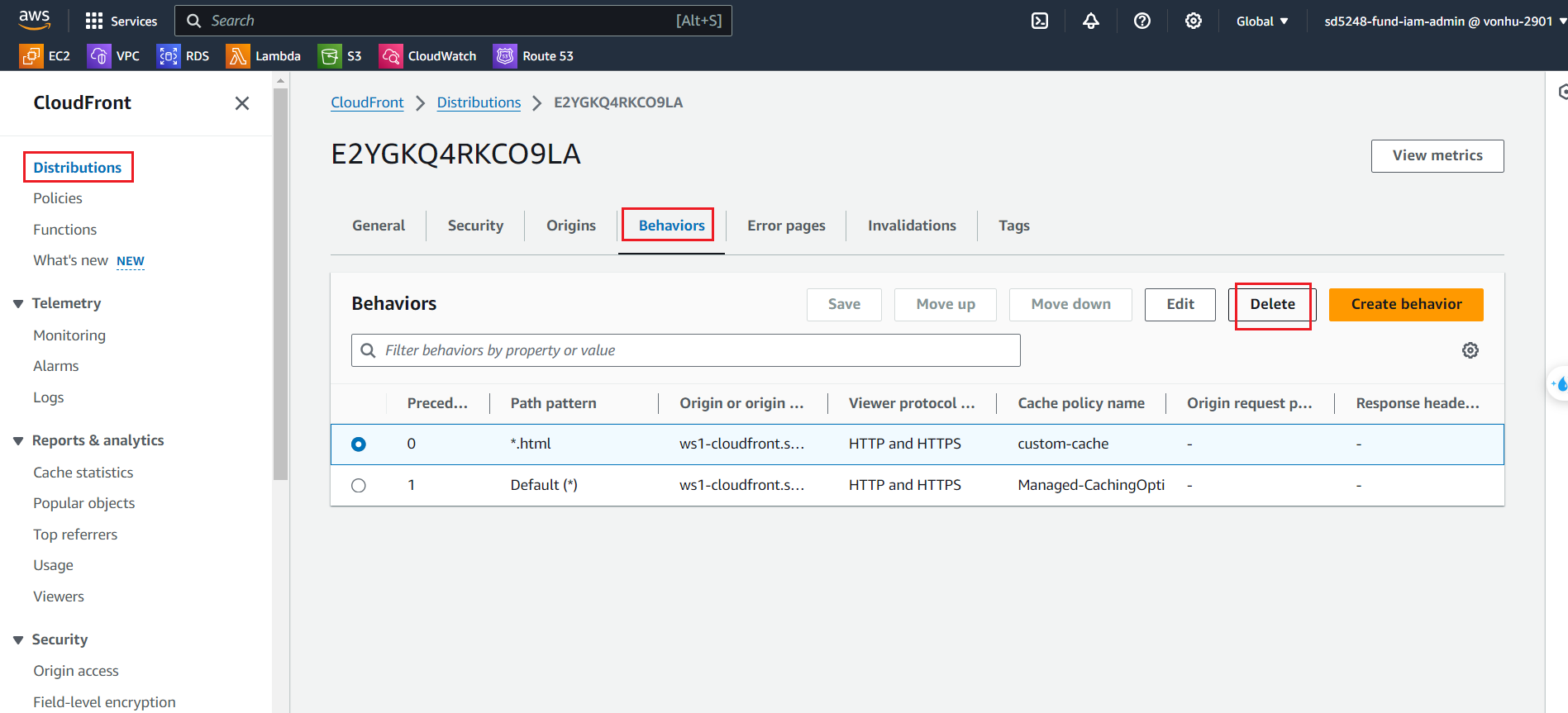
Task: Open the EC2 service shortcut
Action: point(45,56)
